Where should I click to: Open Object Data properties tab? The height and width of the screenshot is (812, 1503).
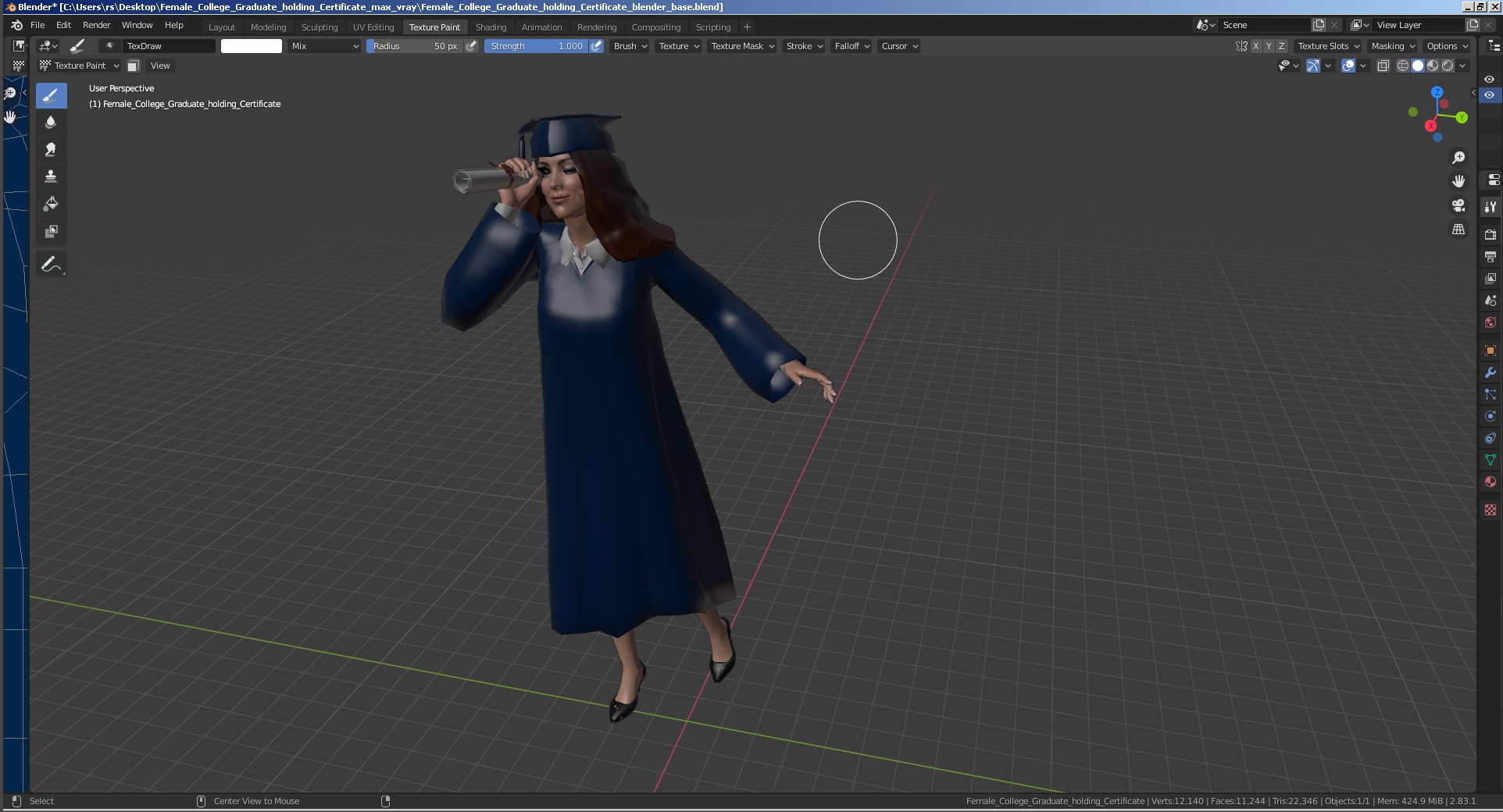point(1491,460)
